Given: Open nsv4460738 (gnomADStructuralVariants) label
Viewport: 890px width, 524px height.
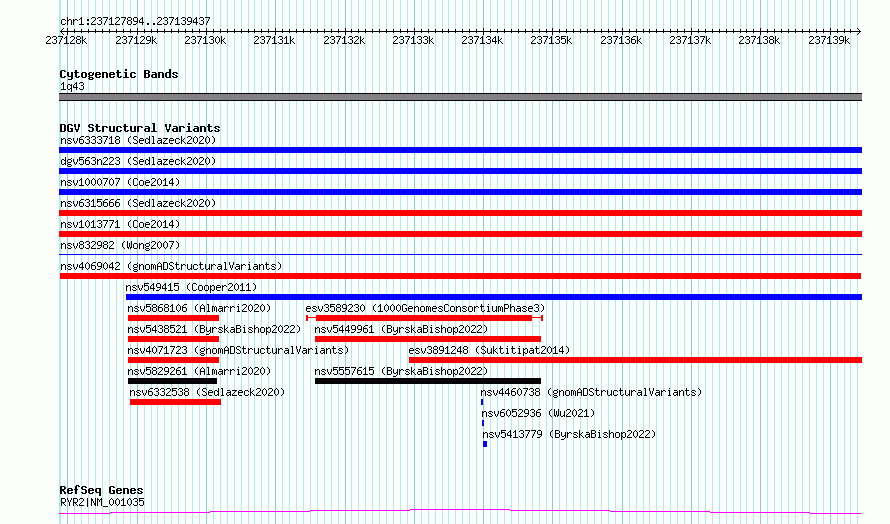Looking at the screenshot, I should [x=591, y=392].
